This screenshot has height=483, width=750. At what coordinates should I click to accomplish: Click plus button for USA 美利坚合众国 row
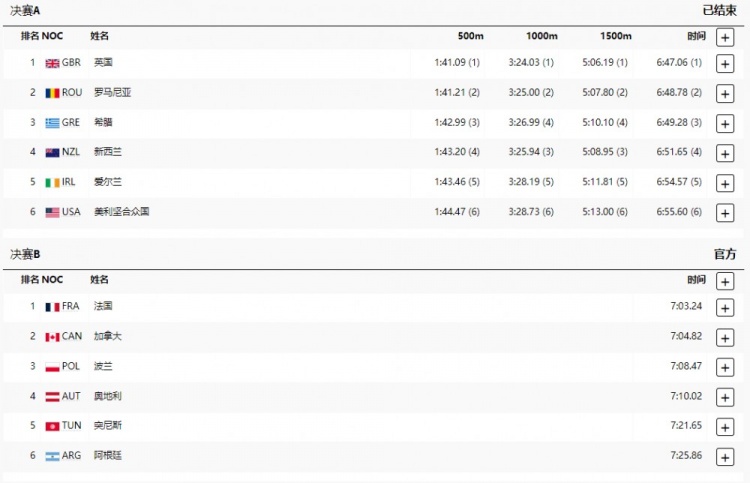pyautogui.click(x=725, y=213)
